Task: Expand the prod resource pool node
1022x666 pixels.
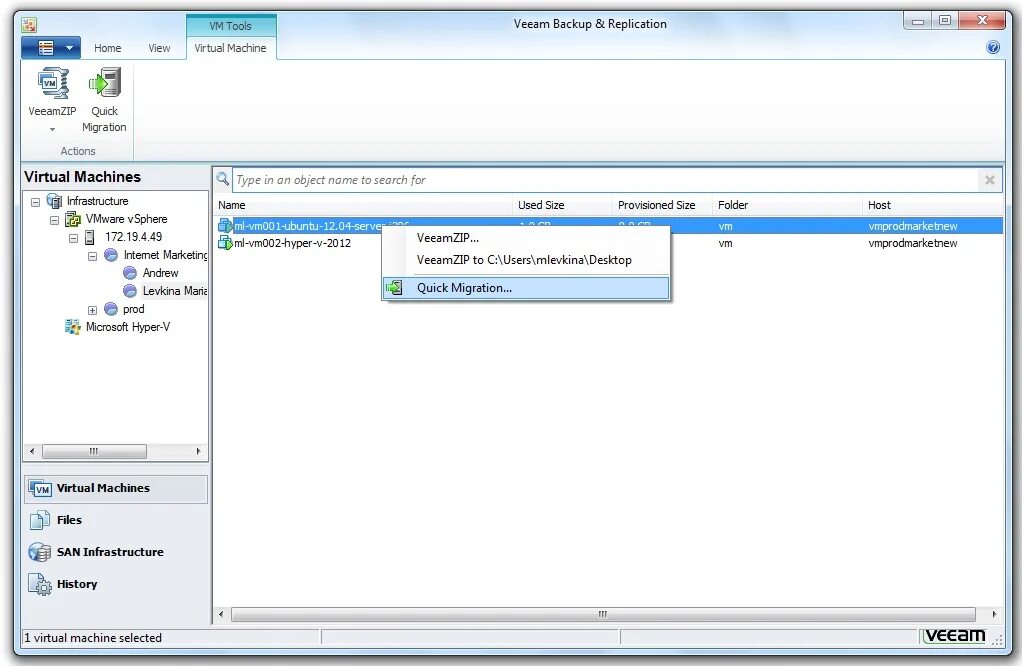Action: [x=93, y=310]
